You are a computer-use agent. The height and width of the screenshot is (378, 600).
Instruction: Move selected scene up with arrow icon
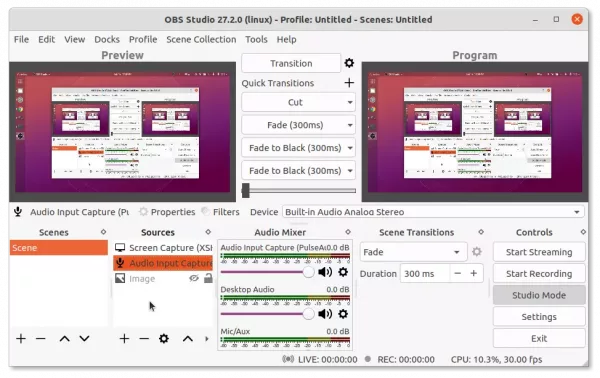pyautogui.click(x=64, y=339)
